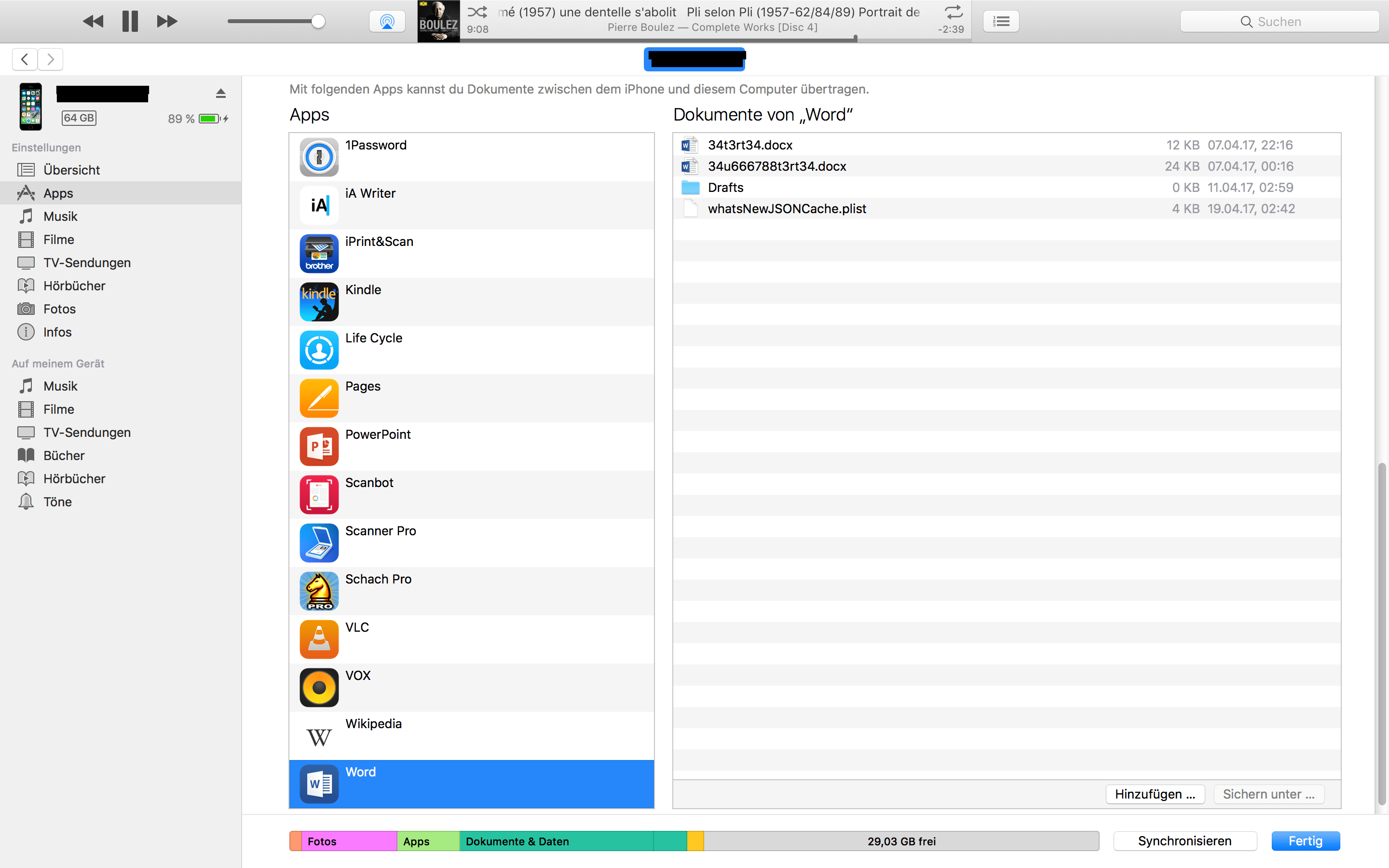Screen dimensions: 1389x868
Task: Select the Scanbot app icon
Action: tap(319, 495)
